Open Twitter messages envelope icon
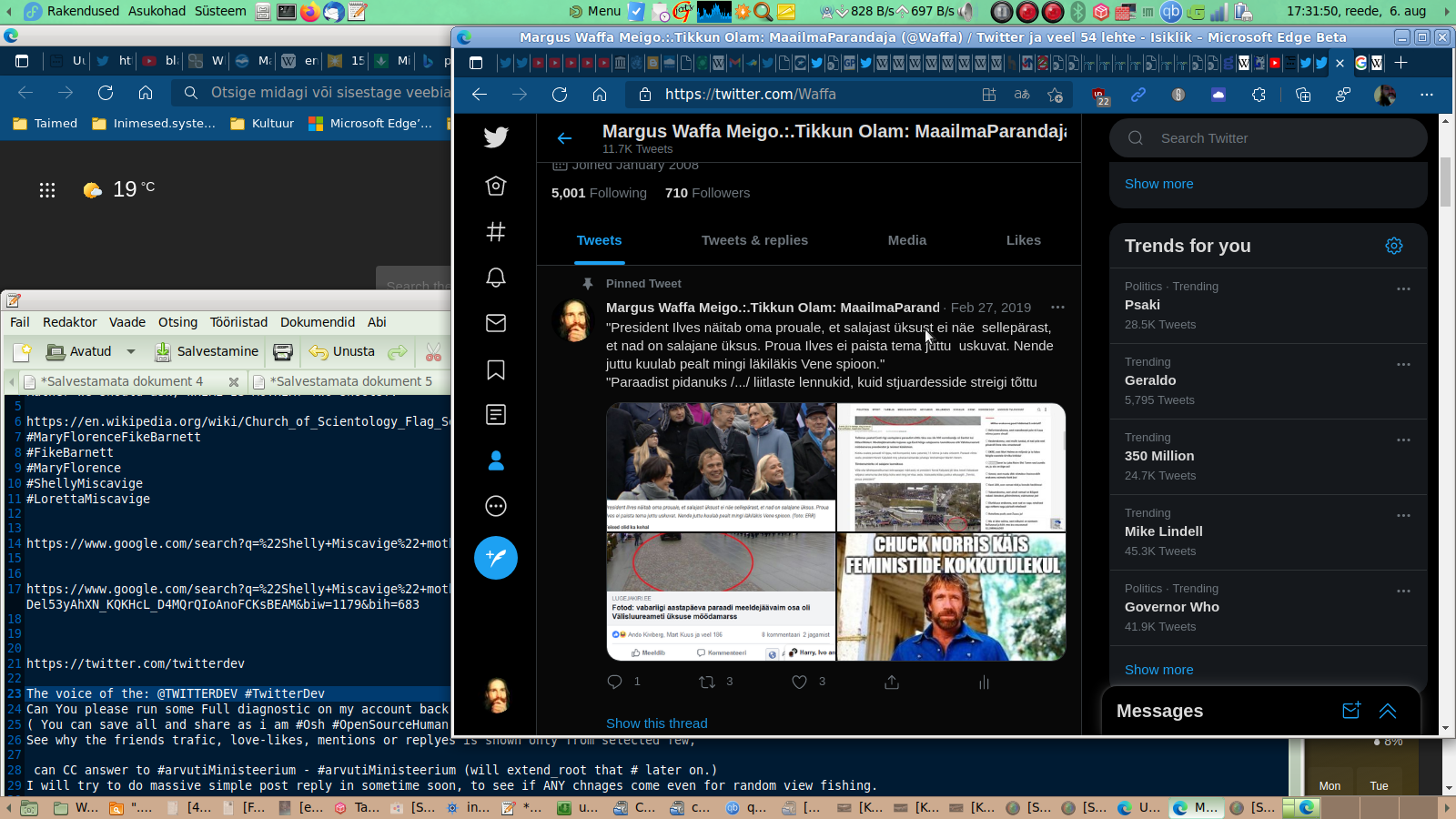Viewport: 1456px width, 819px height. coord(496,323)
